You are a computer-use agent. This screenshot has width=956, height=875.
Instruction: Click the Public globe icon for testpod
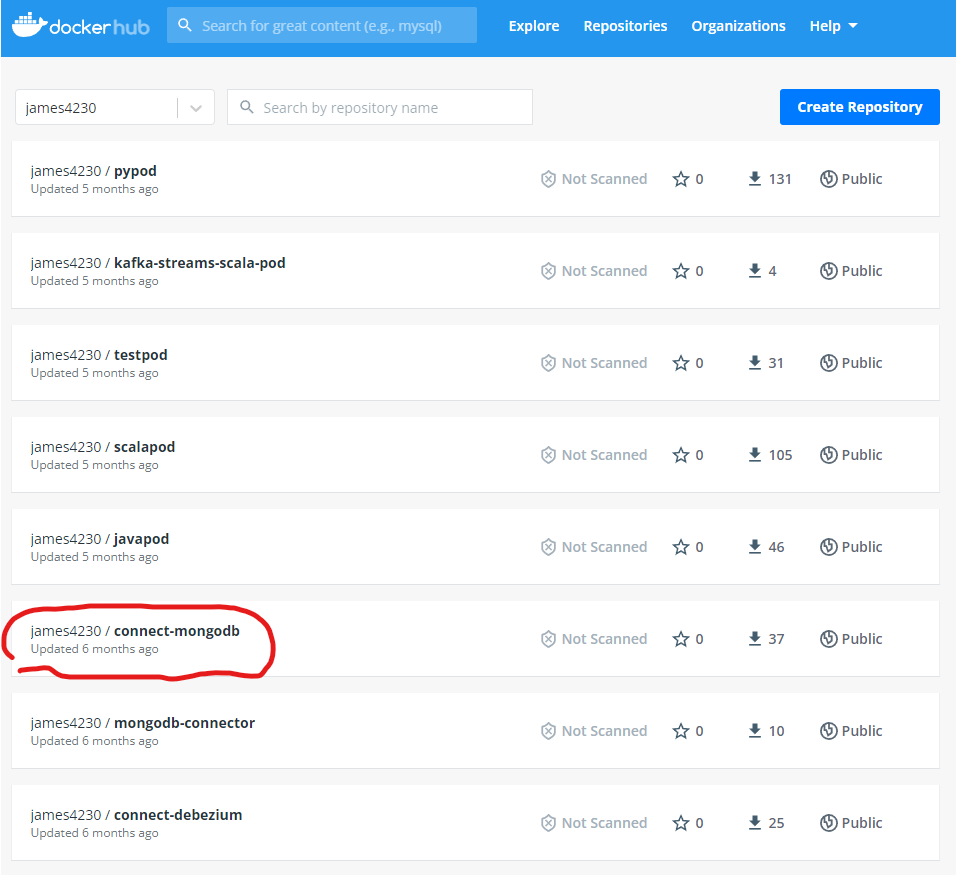pos(828,363)
